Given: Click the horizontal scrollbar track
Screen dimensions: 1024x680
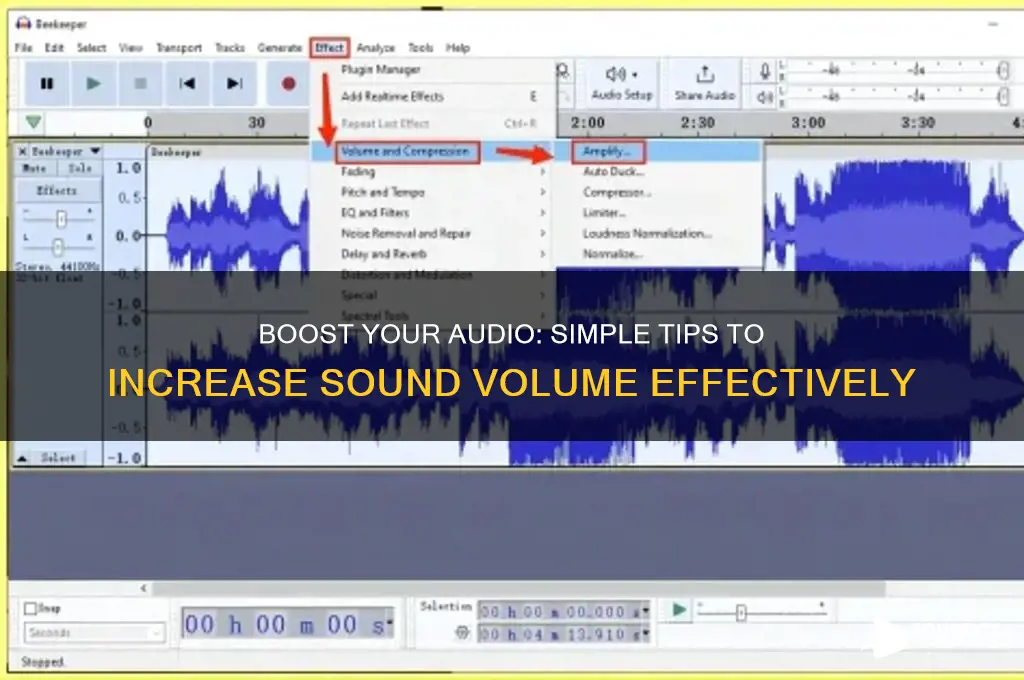Looking at the screenshot, I should click(519, 588).
